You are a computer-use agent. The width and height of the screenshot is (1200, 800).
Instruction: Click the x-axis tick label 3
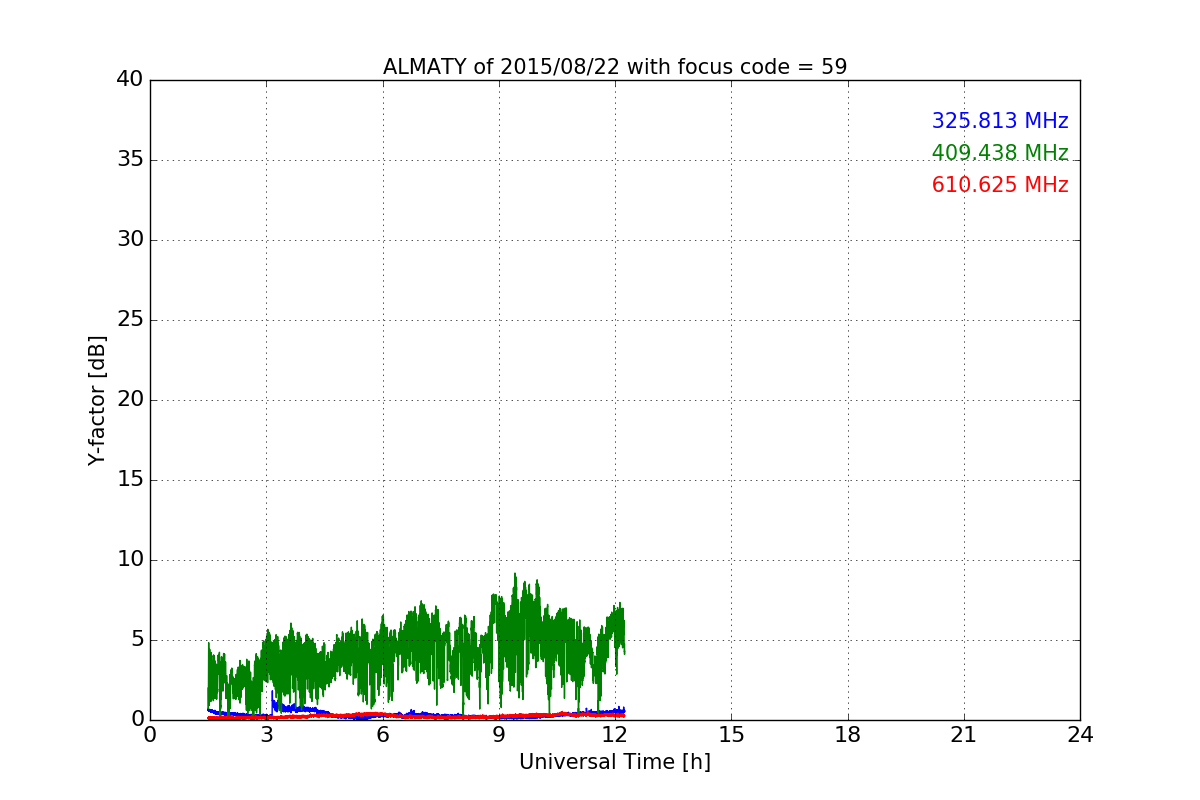tap(266, 734)
